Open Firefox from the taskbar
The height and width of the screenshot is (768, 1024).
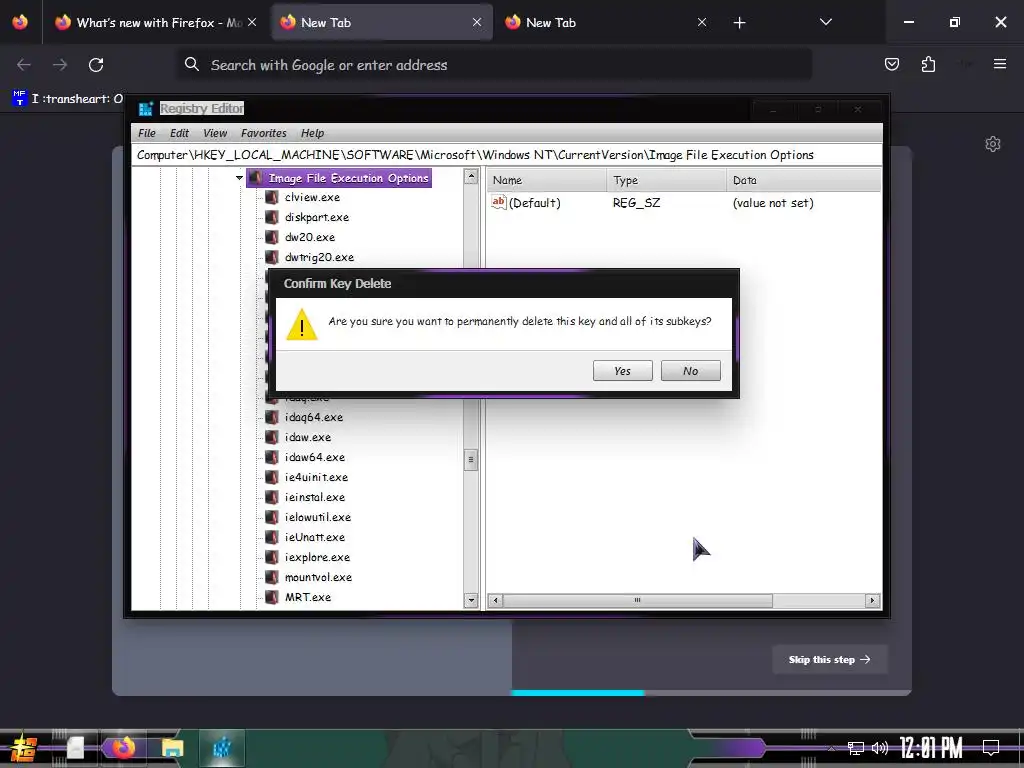pyautogui.click(x=123, y=748)
